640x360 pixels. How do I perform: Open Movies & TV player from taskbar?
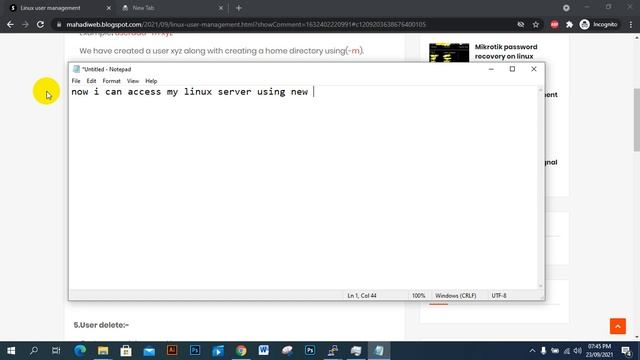218,351
